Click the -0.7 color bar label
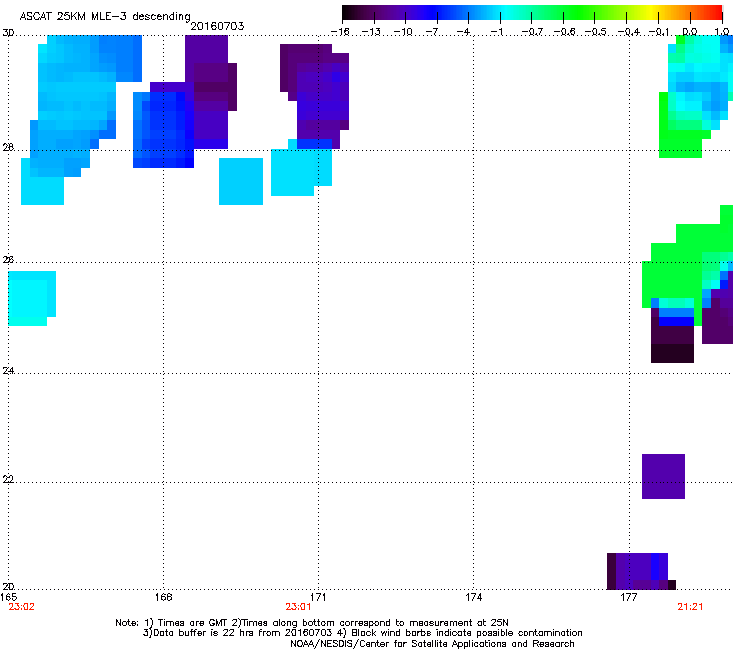 532,32
